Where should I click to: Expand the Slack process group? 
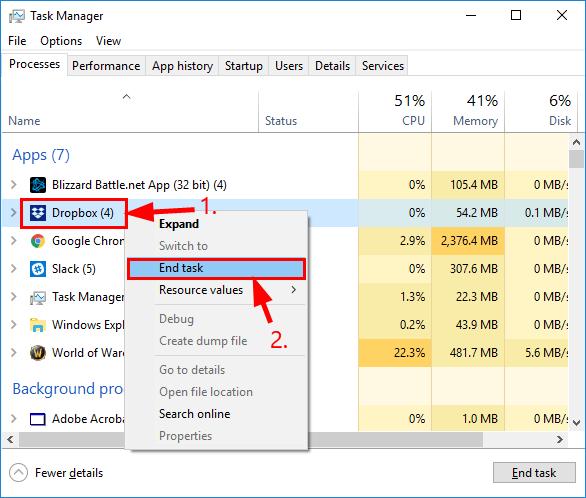(x=14, y=269)
